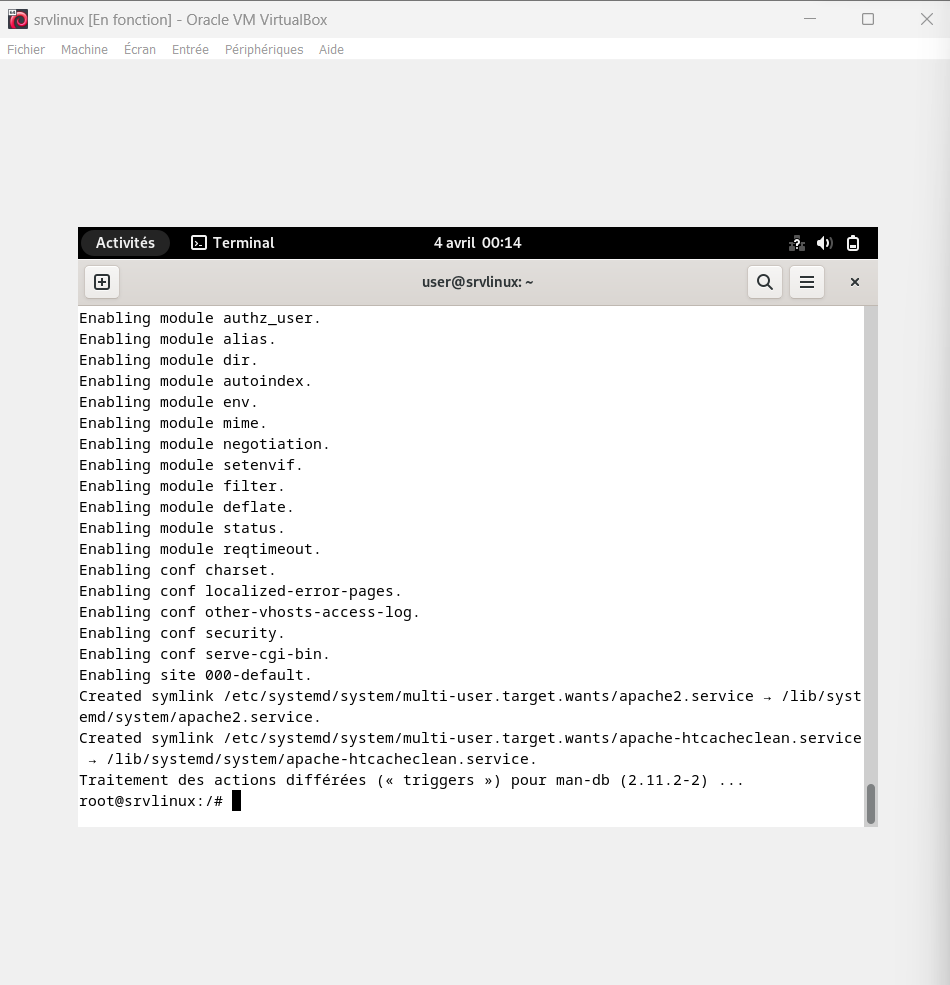Select the Entrée menu

(x=190, y=49)
